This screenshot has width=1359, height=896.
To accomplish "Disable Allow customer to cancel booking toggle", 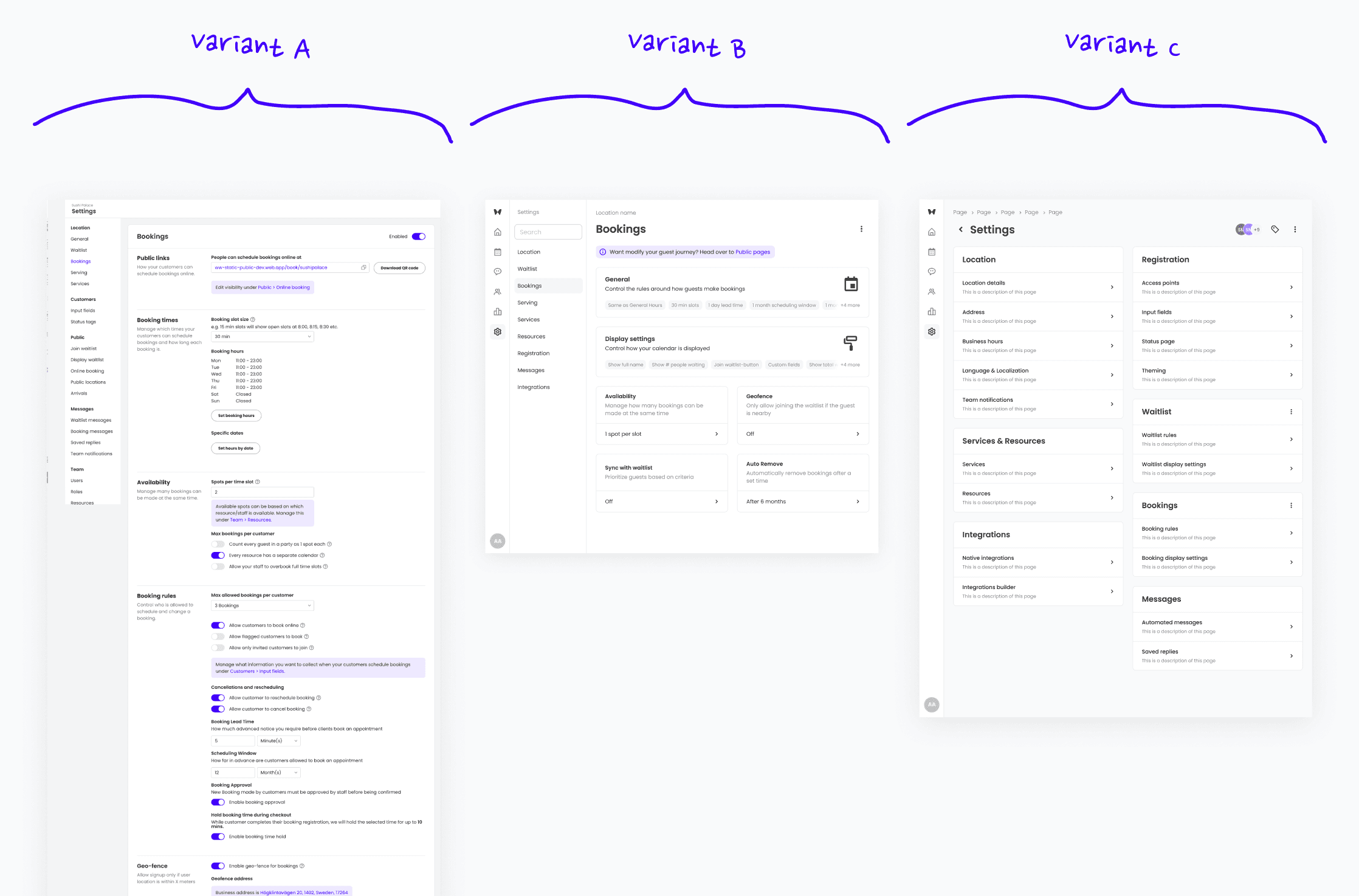I will 218,709.
